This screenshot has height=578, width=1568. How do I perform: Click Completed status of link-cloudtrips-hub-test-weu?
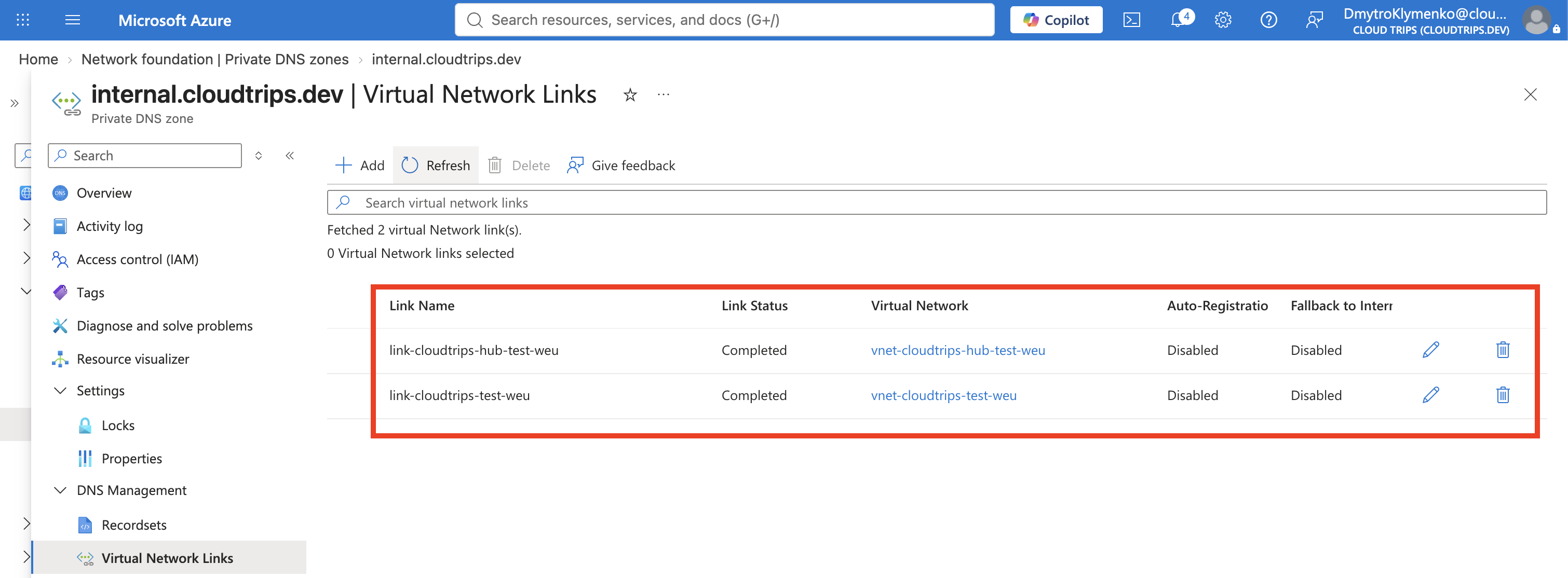[x=754, y=350]
